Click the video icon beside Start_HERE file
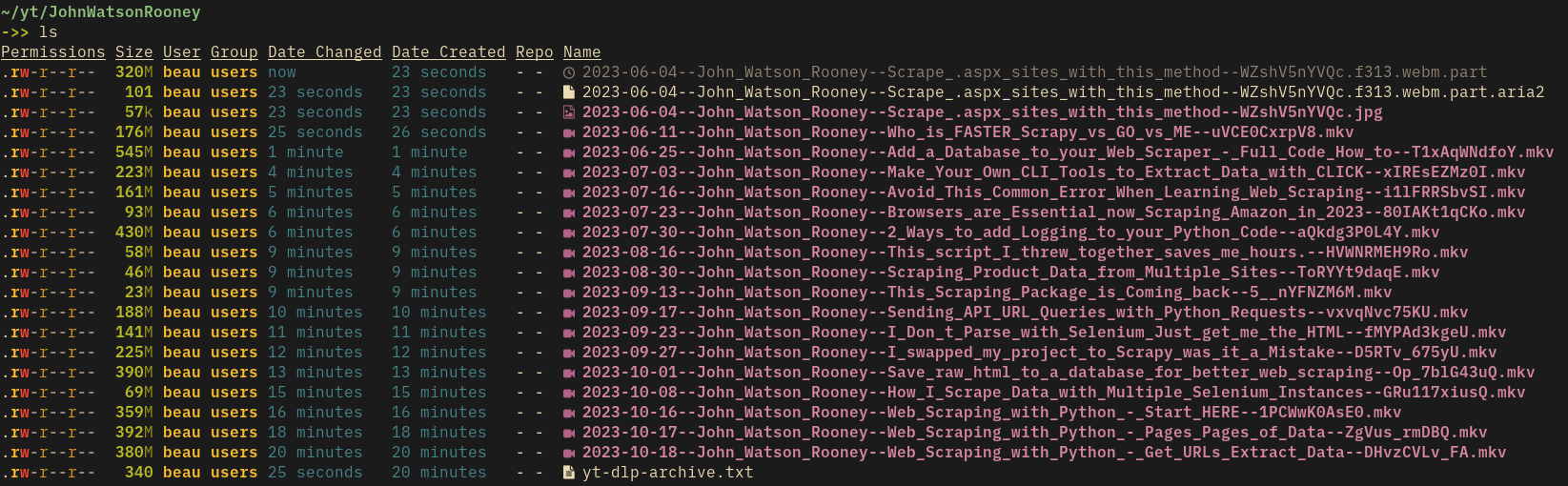 [569, 413]
